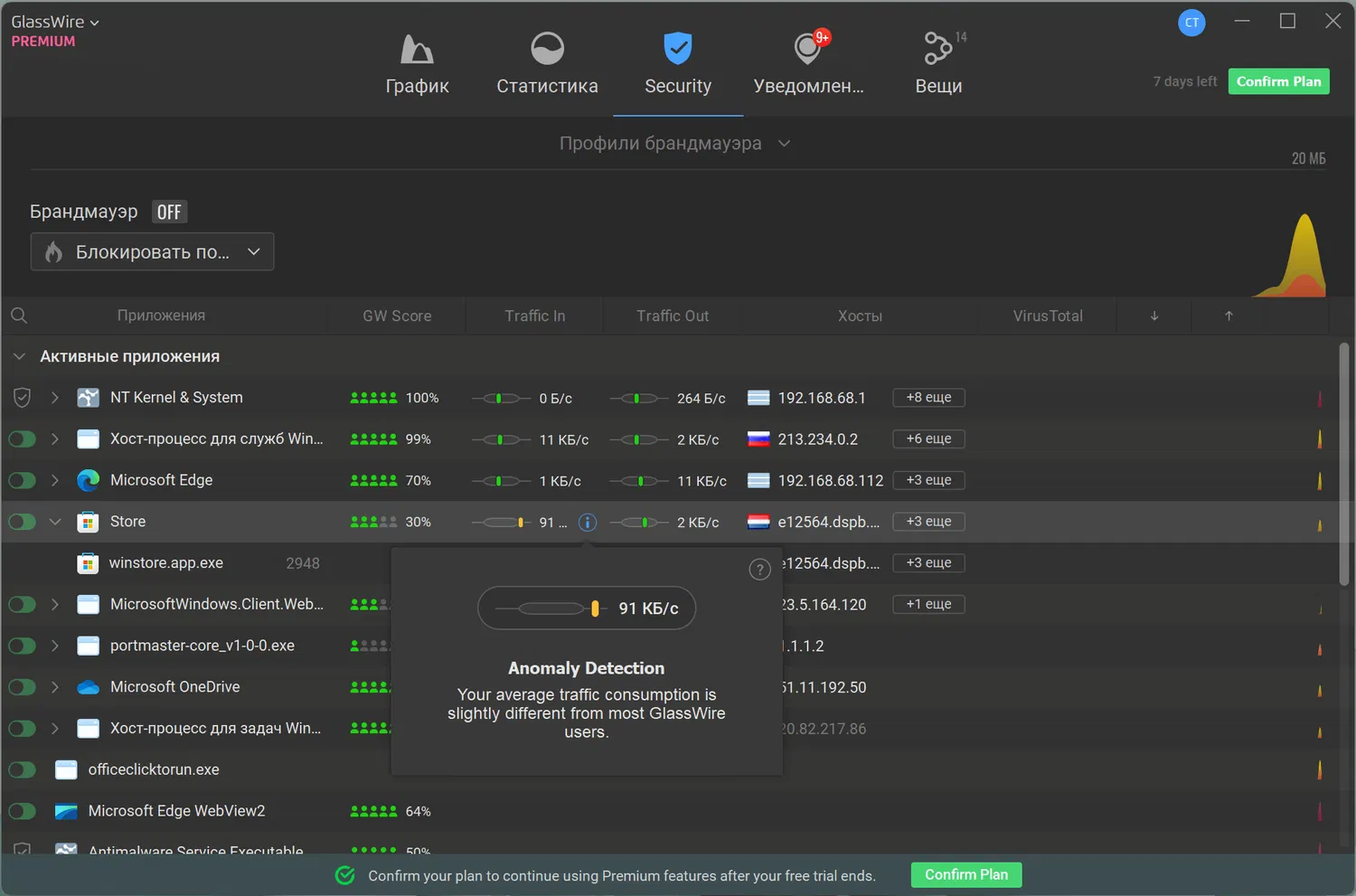Click the Microsoft OneDrive cloud icon
Screen dimensions: 1356x896
coord(88,687)
